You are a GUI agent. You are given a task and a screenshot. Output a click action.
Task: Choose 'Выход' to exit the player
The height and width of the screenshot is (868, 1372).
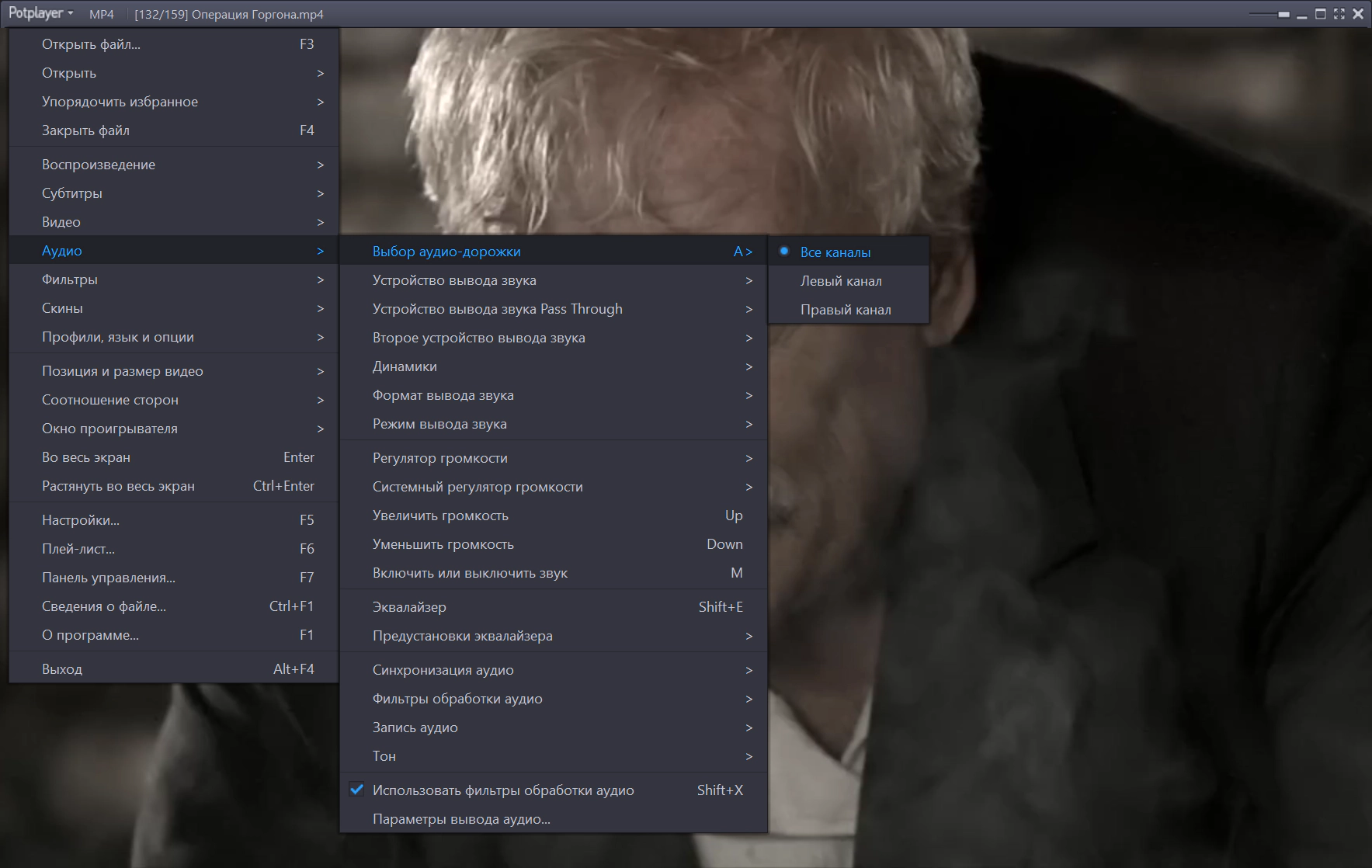pos(174,669)
